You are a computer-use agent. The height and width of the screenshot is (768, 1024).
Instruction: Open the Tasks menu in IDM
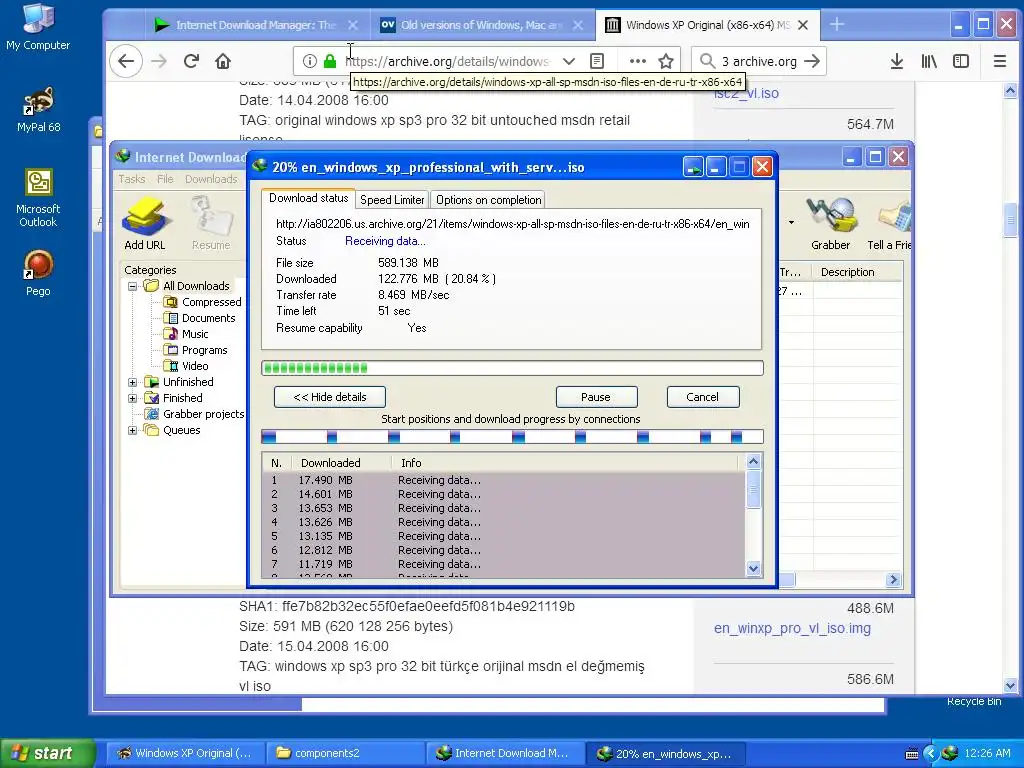pos(132,179)
